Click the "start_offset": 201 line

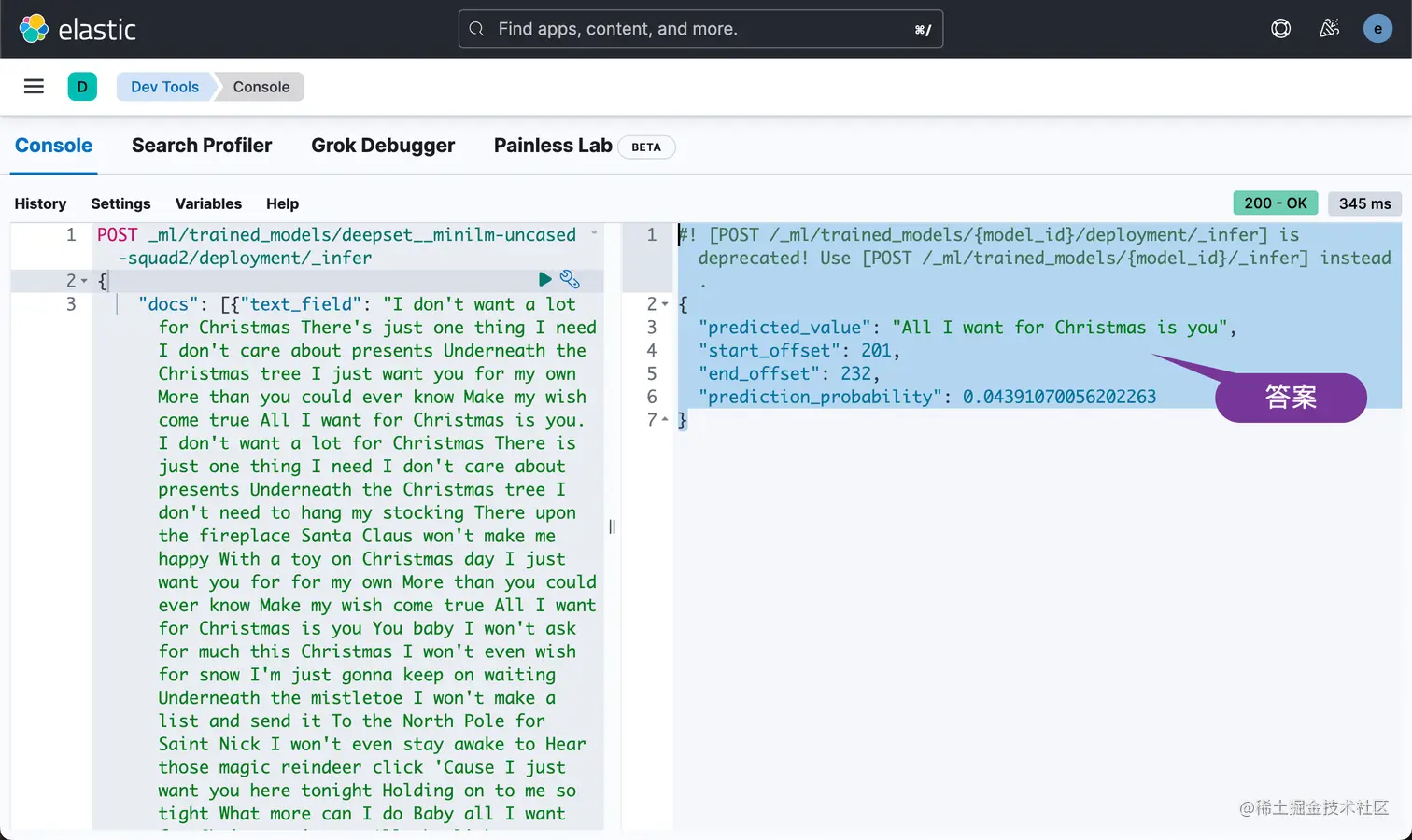pyautogui.click(x=798, y=351)
